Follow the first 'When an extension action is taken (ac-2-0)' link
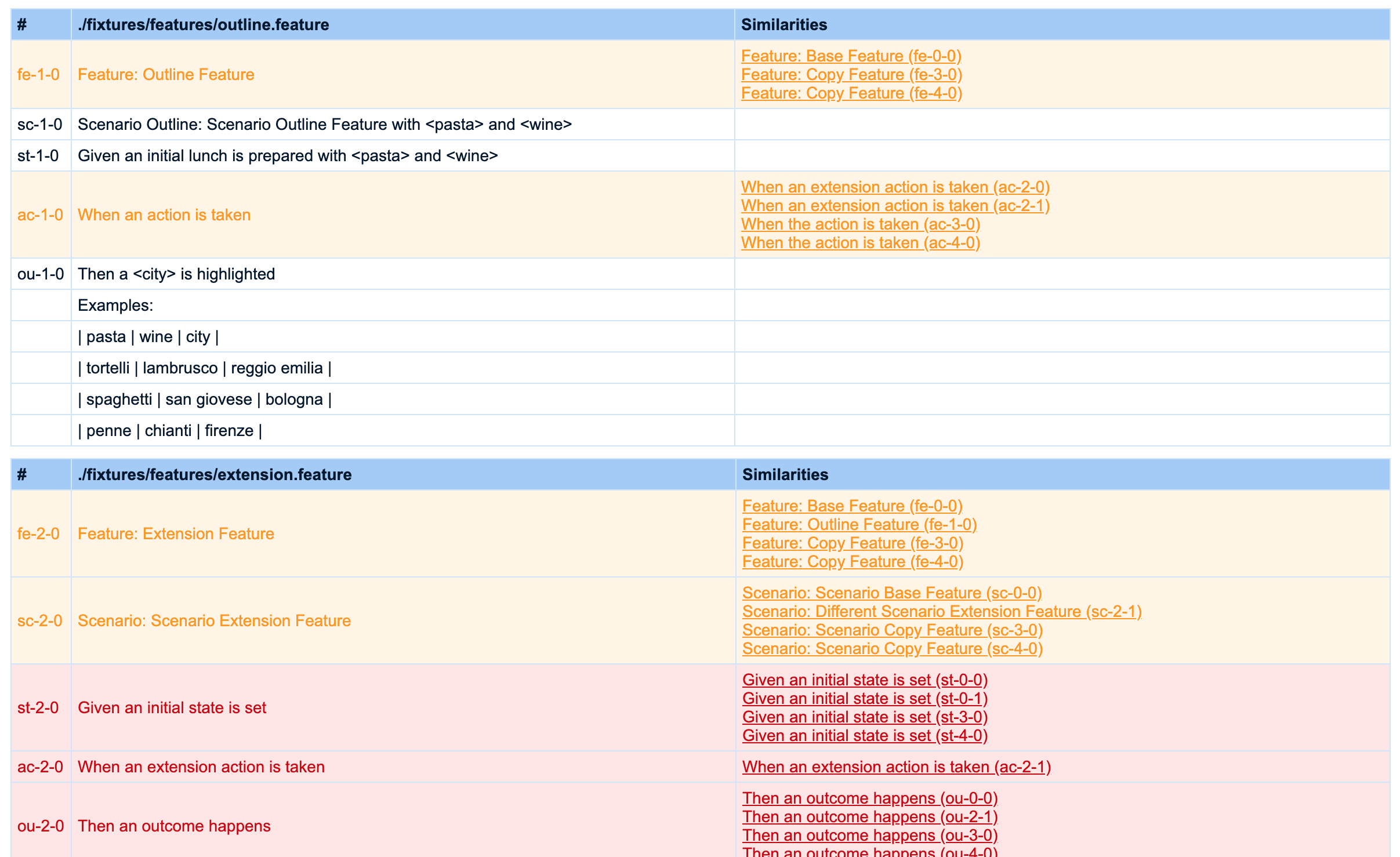 point(895,187)
